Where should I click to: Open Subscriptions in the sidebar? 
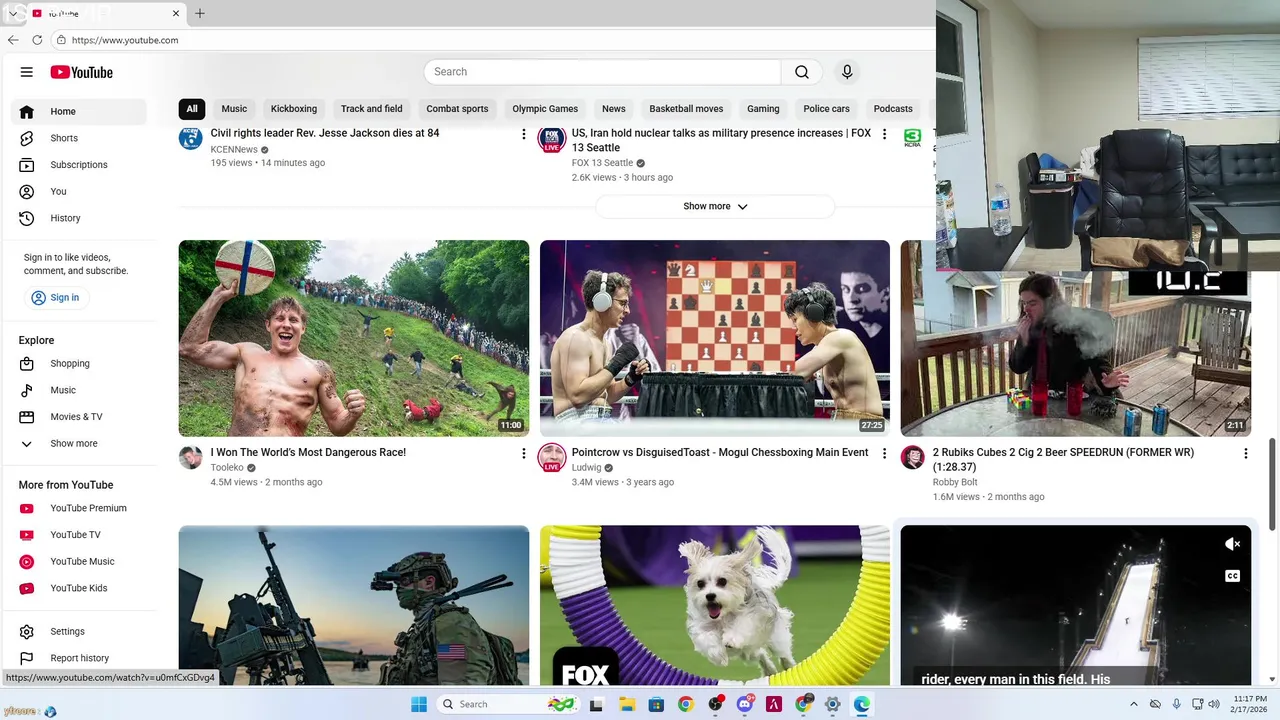80,165
